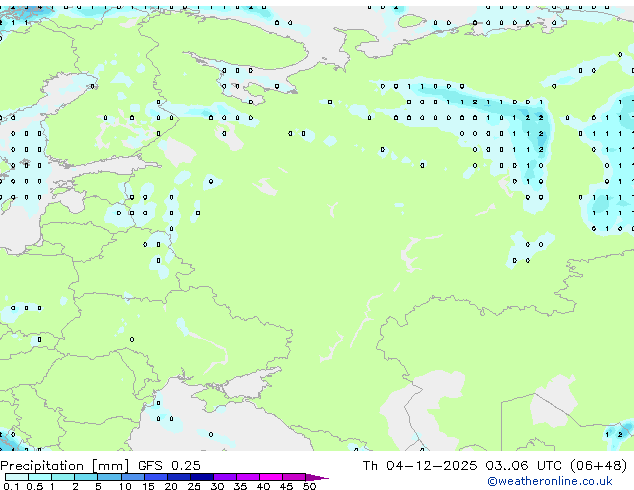Click the 0.1–0.5 mm palest legend swatch

click(x=17, y=477)
